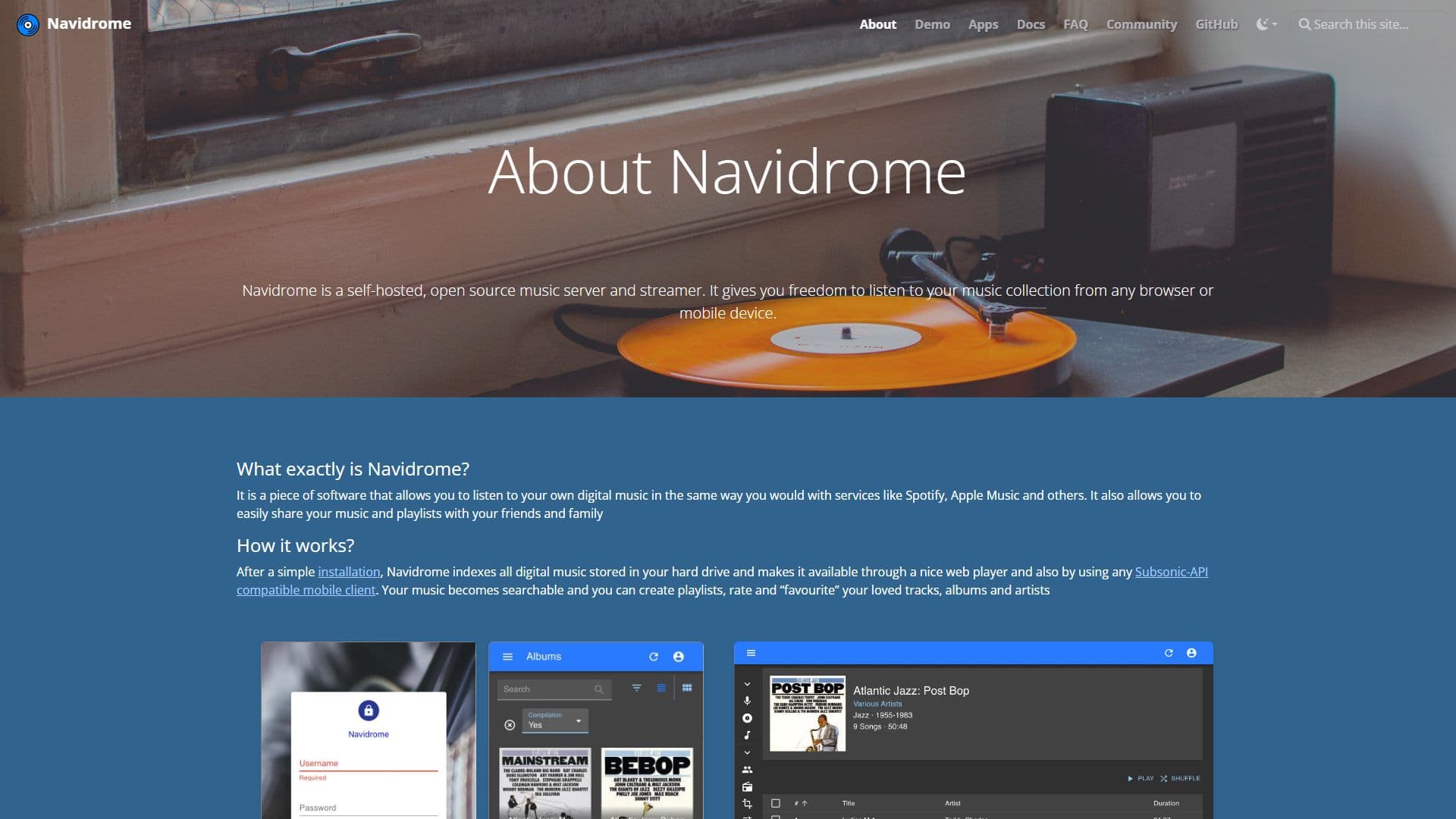This screenshot has width=1456, height=819.
Task: Remove the Compilation filter via circled X
Action: click(510, 725)
